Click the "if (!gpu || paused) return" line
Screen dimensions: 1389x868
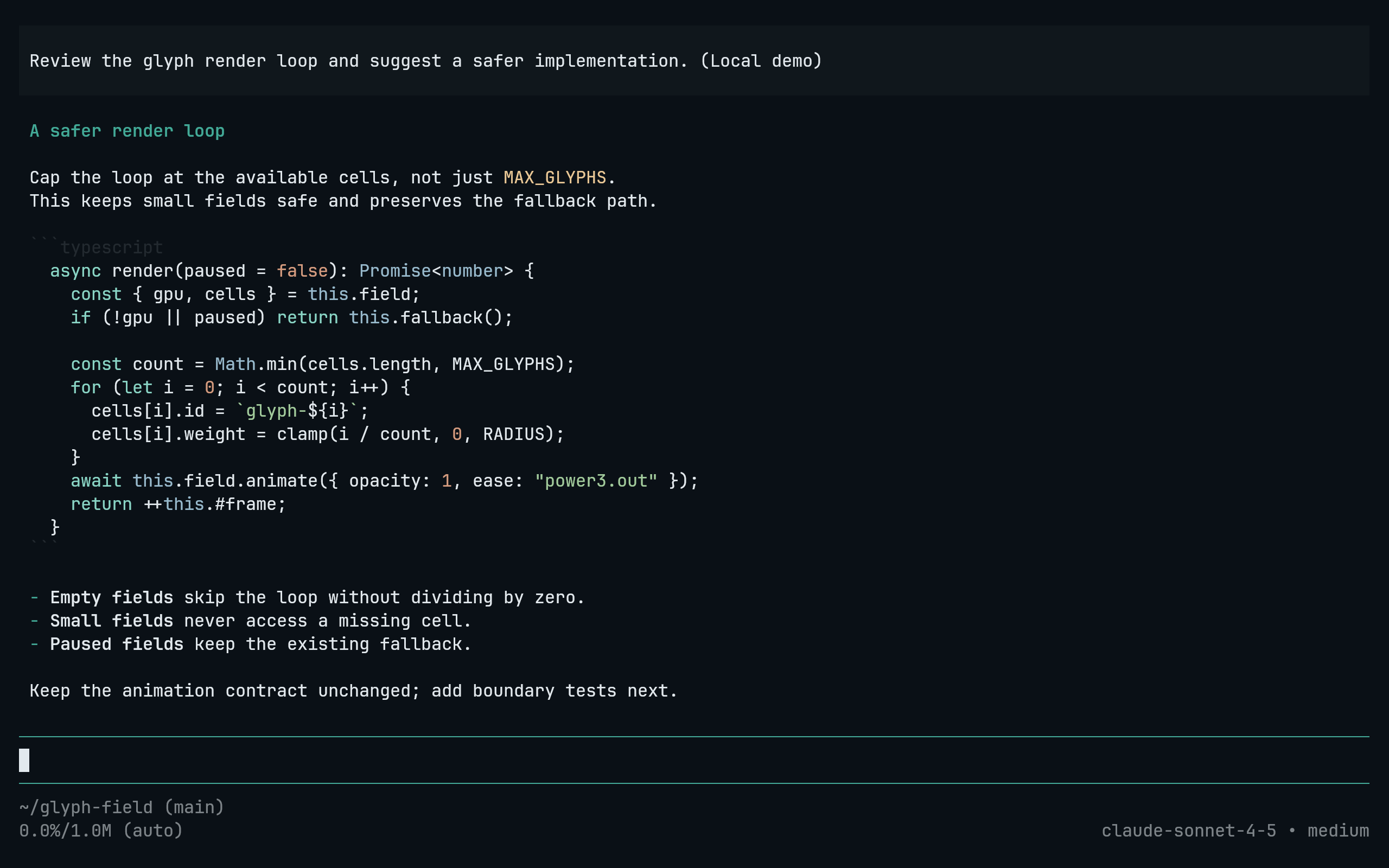(x=291, y=317)
